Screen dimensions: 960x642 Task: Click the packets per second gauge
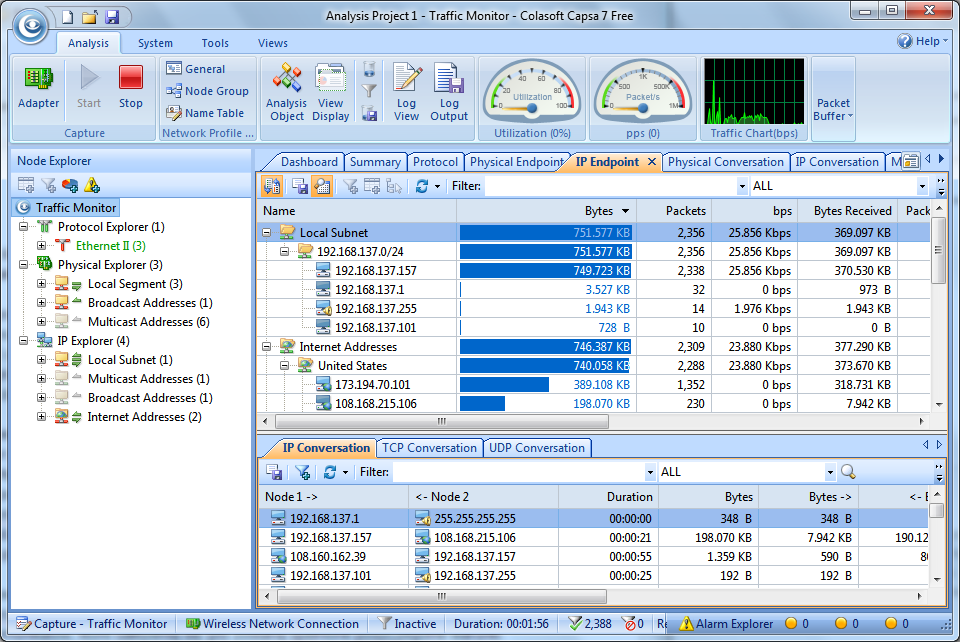point(643,91)
